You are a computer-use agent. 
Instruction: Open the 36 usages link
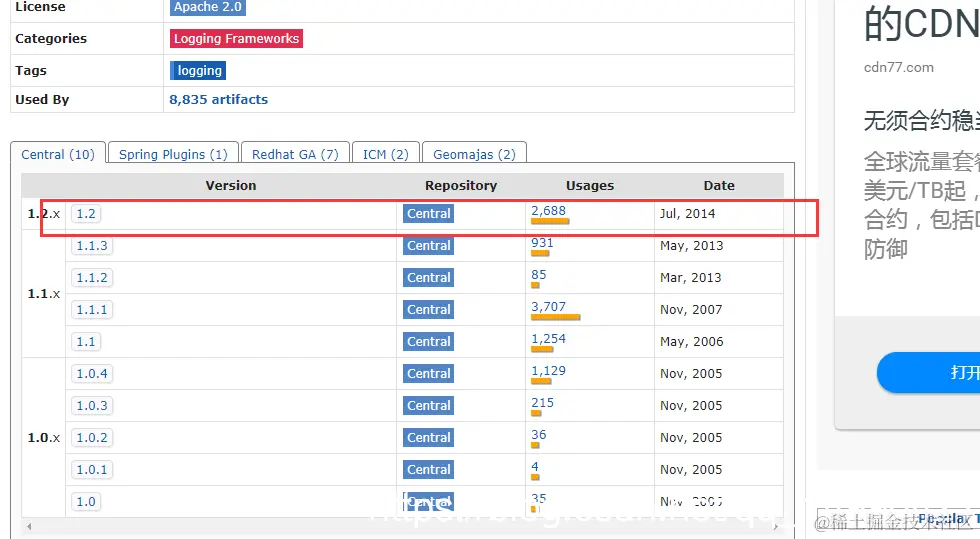click(x=538, y=434)
